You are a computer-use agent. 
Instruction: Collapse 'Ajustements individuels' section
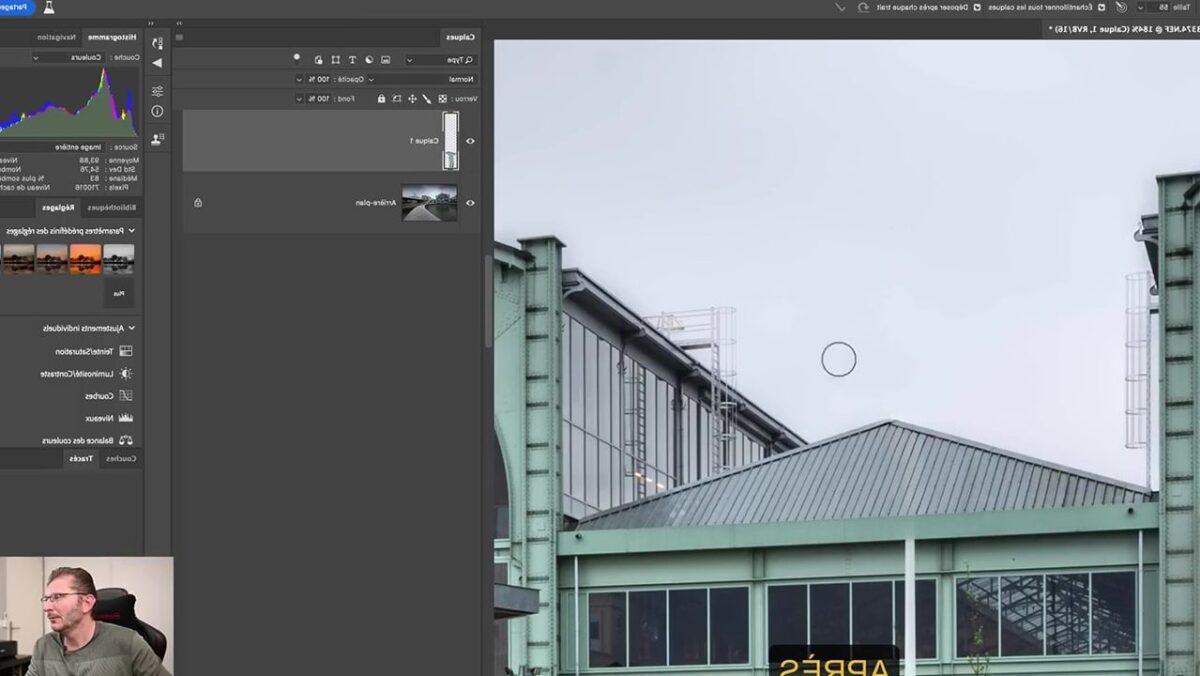point(132,328)
